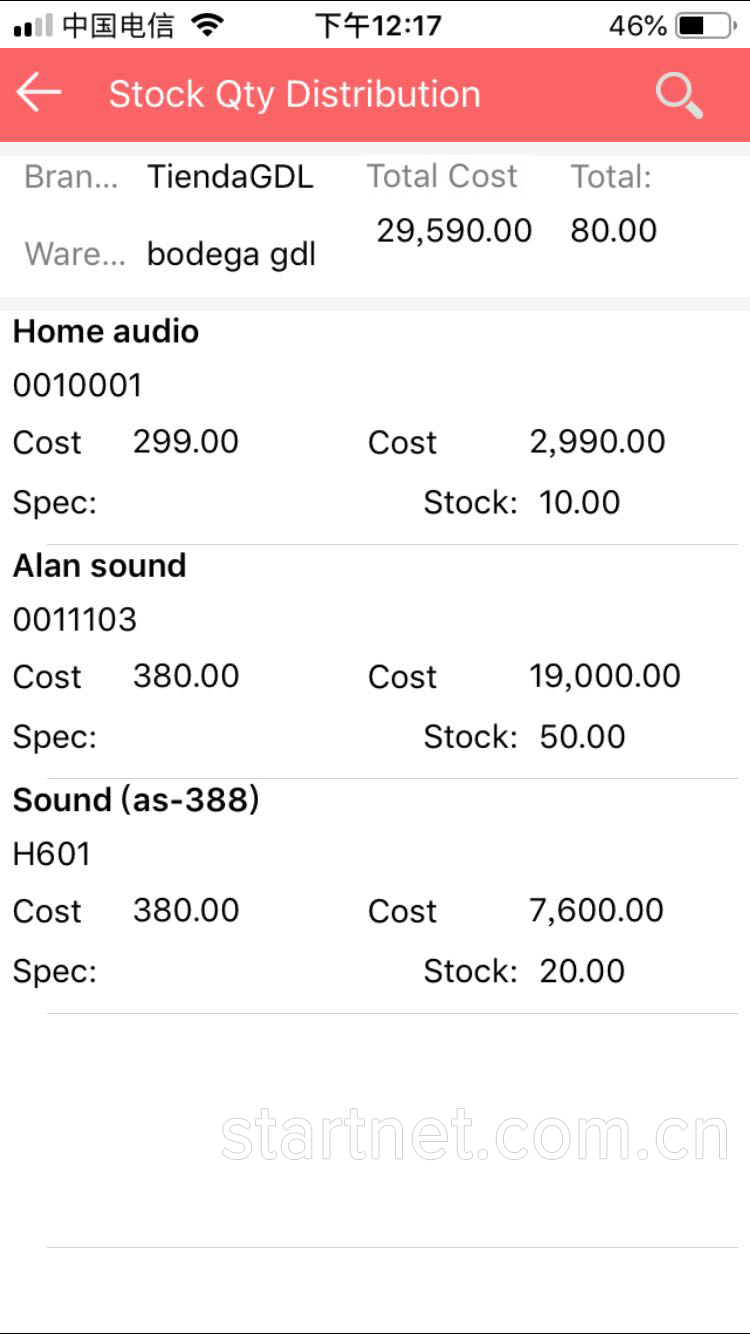The image size is (750, 1334).
Task: Tap item code 0011103
Action: [x=75, y=620]
